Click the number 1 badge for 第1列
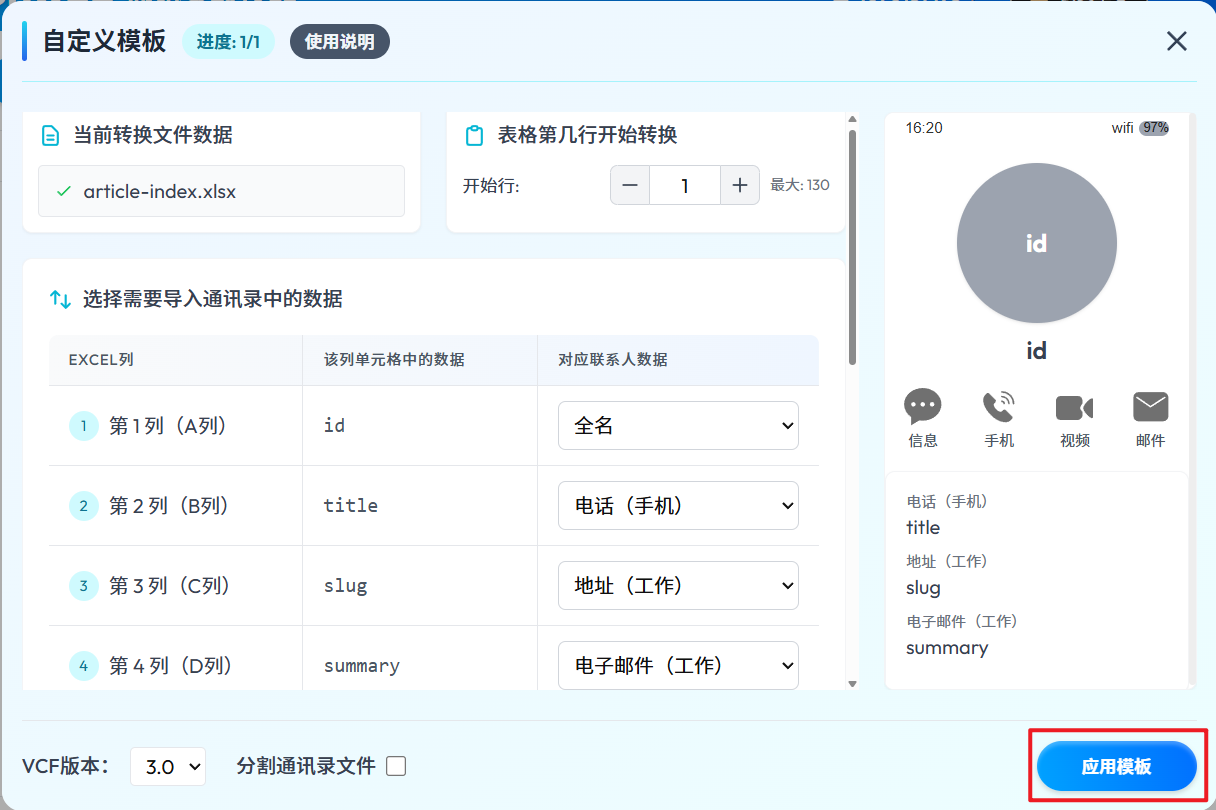 point(84,426)
